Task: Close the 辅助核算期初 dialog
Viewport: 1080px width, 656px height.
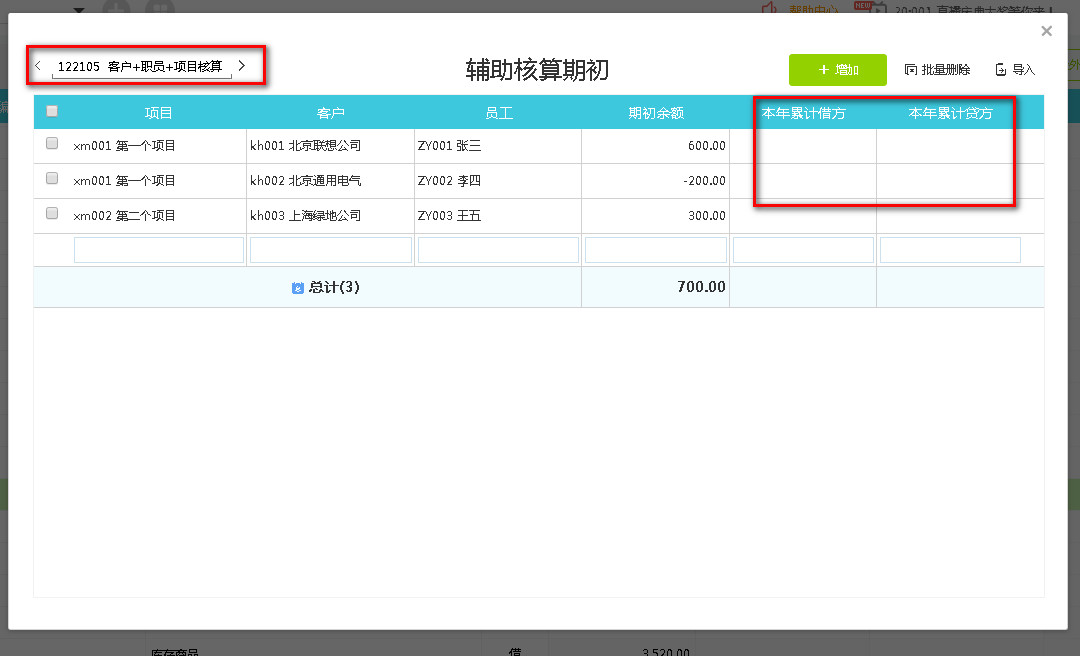Action: (x=1046, y=32)
